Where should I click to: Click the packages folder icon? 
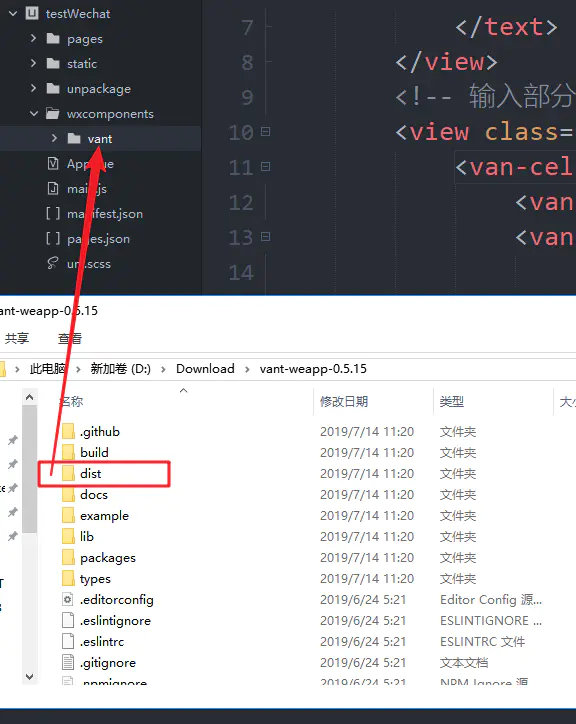click(68, 557)
